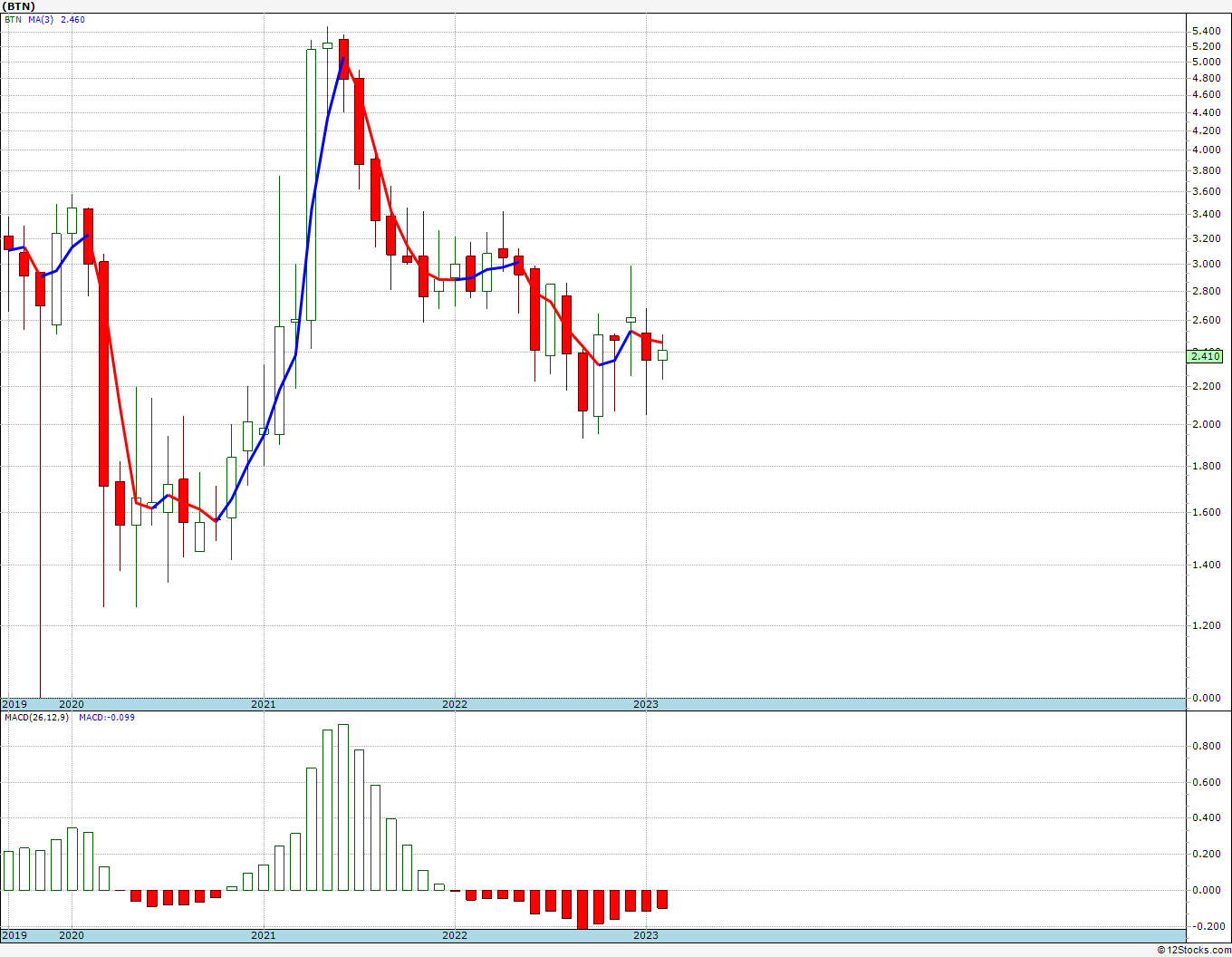Click price level 3.400 on the axis
This screenshot has width=1232, height=957.
[1206, 214]
